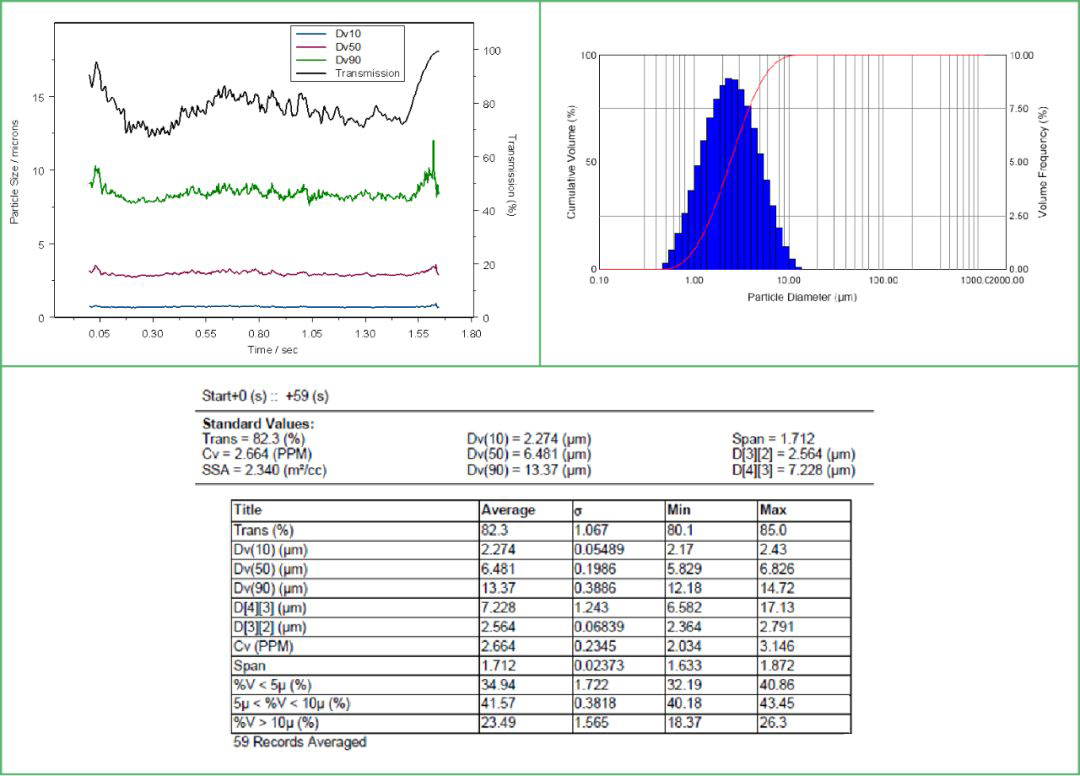Click the Dv10 legend entry
The width and height of the screenshot is (1080, 776).
pyautogui.click(x=348, y=33)
